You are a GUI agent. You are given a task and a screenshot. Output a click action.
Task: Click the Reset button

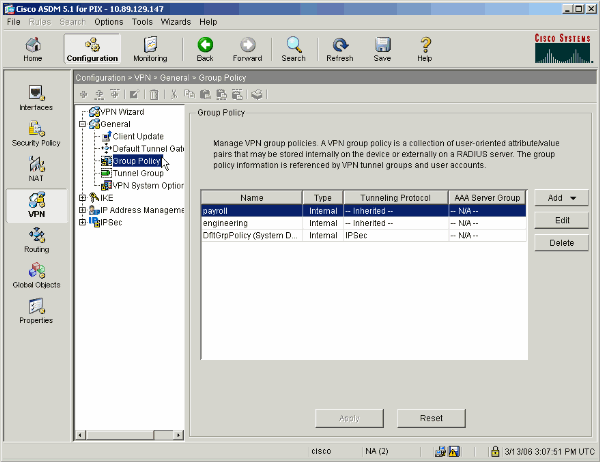(431, 418)
